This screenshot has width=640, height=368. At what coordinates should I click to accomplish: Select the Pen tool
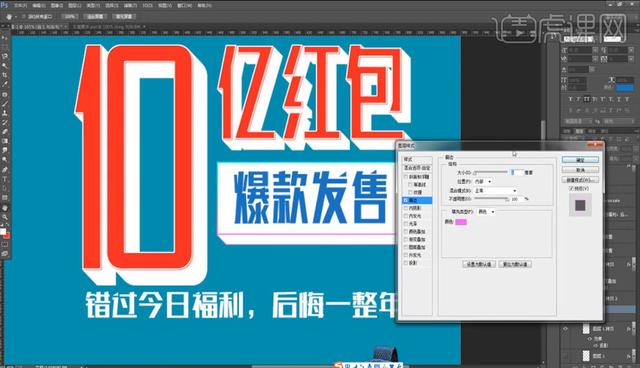coord(5,169)
